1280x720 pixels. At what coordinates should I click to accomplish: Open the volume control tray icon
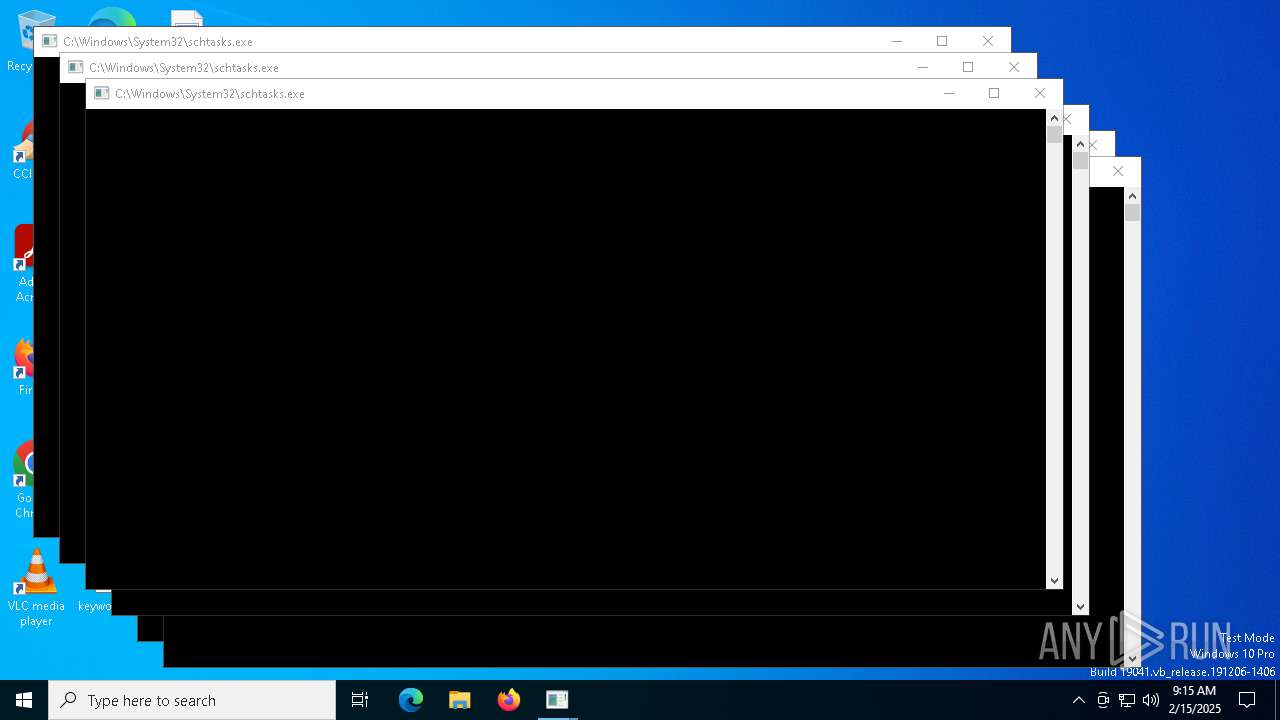pyautogui.click(x=1151, y=700)
